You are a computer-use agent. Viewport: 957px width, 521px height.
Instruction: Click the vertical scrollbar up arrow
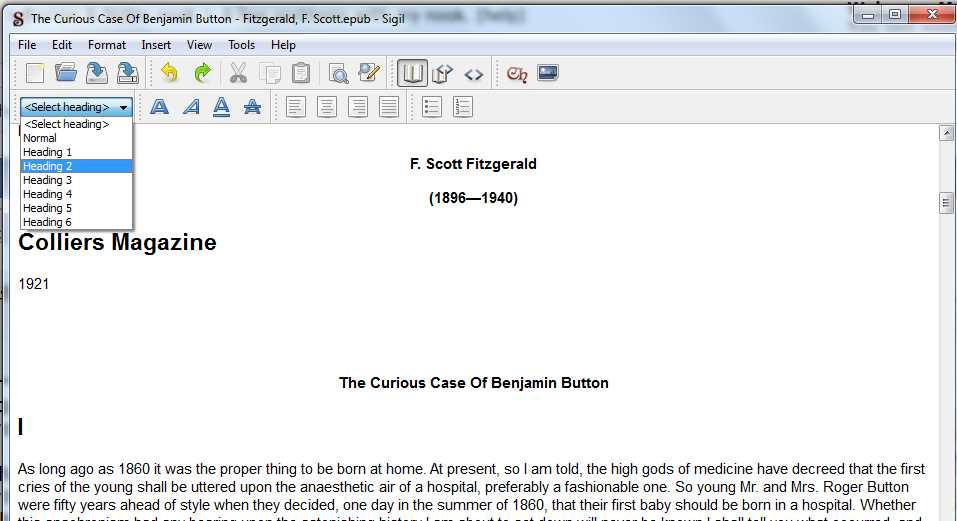coord(946,132)
